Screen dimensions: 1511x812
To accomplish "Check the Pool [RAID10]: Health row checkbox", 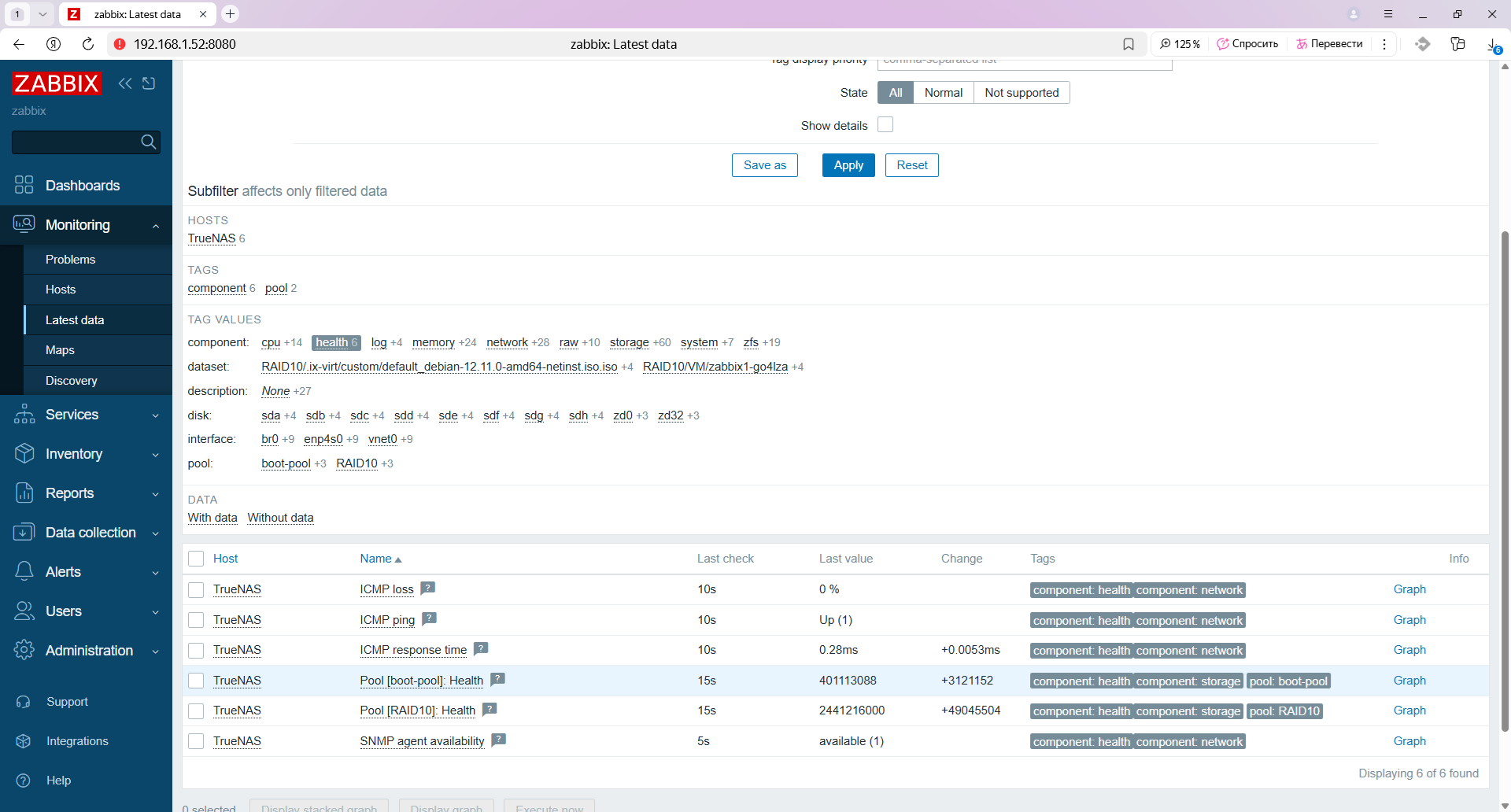I will point(196,710).
